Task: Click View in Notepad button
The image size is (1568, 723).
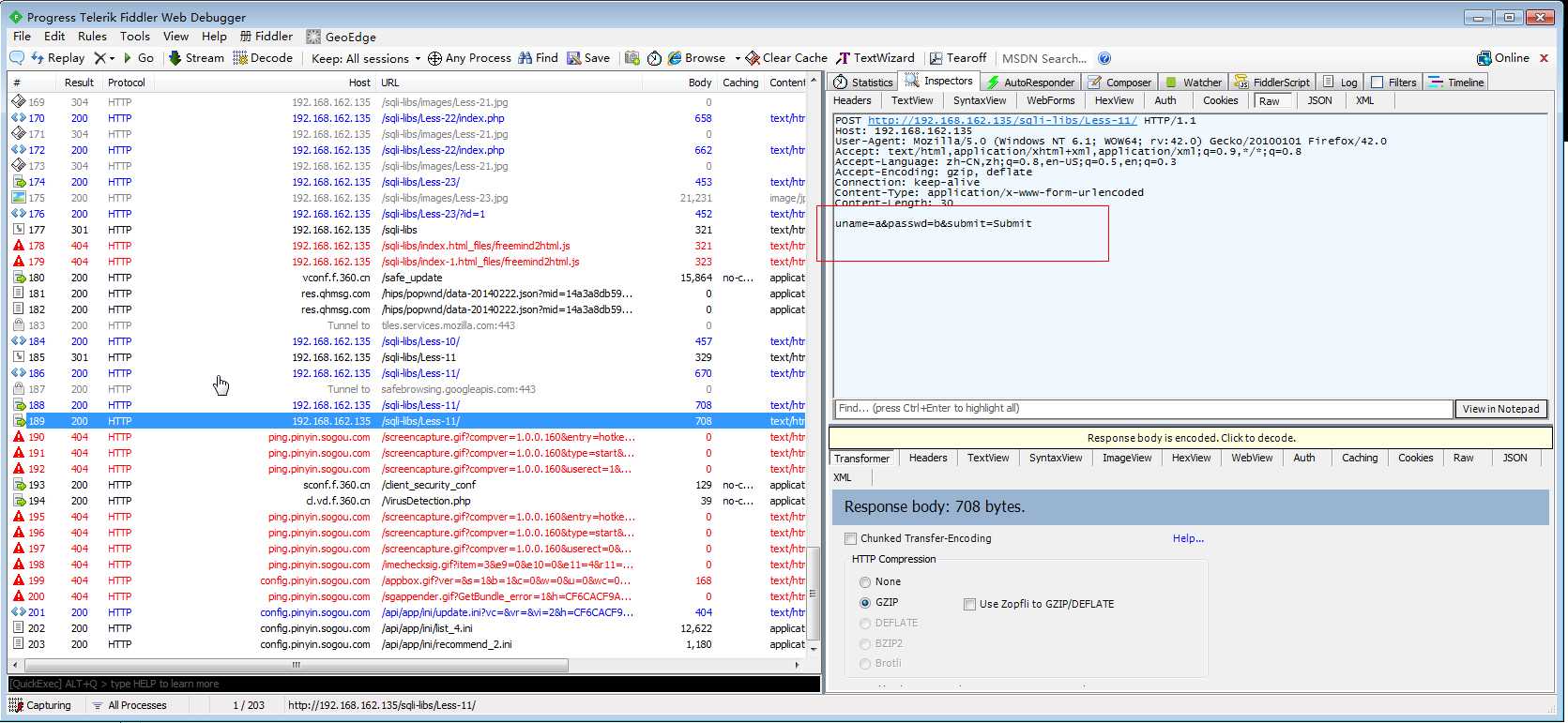Action: coord(1500,409)
